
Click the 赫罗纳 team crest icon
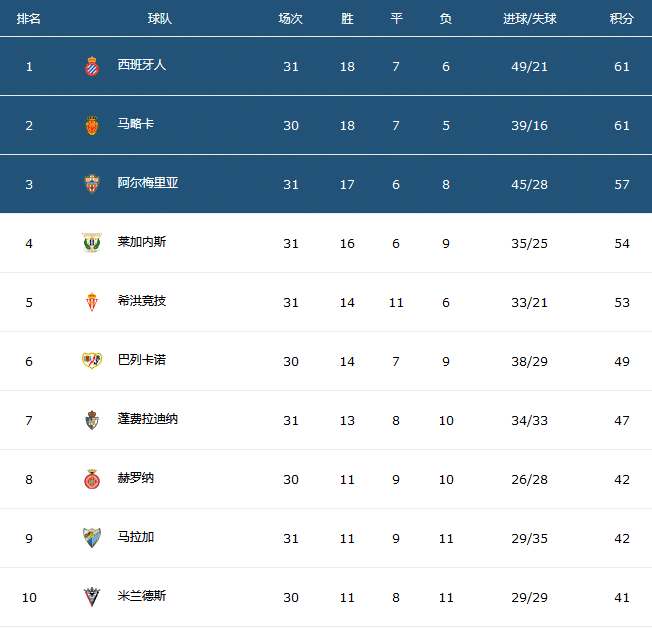(92, 479)
